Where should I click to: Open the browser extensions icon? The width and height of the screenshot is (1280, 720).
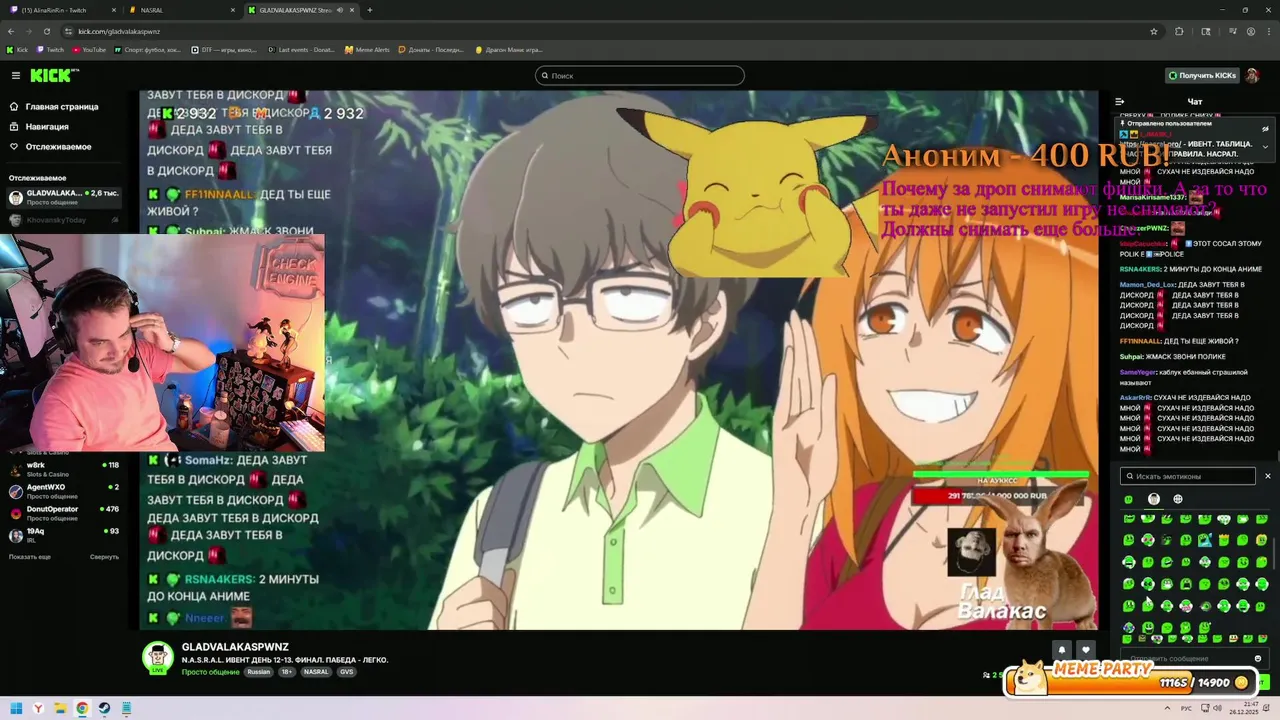point(1179,31)
